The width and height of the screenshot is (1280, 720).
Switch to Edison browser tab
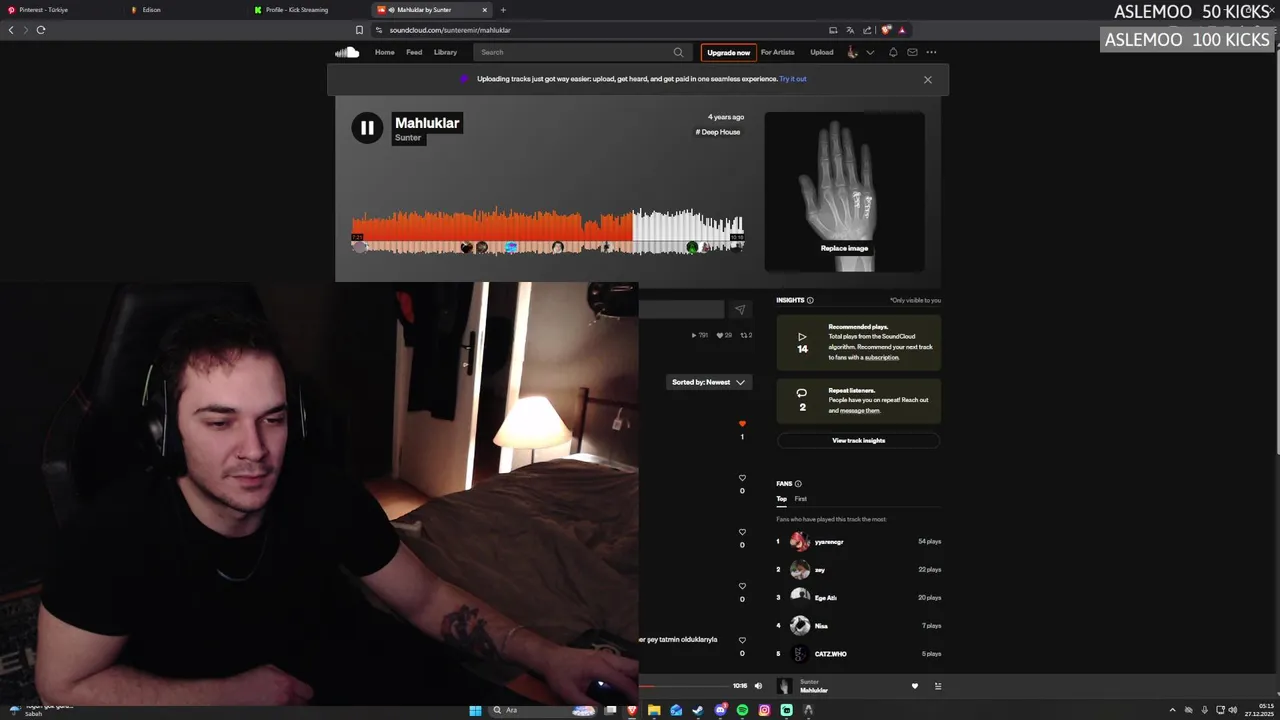coord(186,10)
